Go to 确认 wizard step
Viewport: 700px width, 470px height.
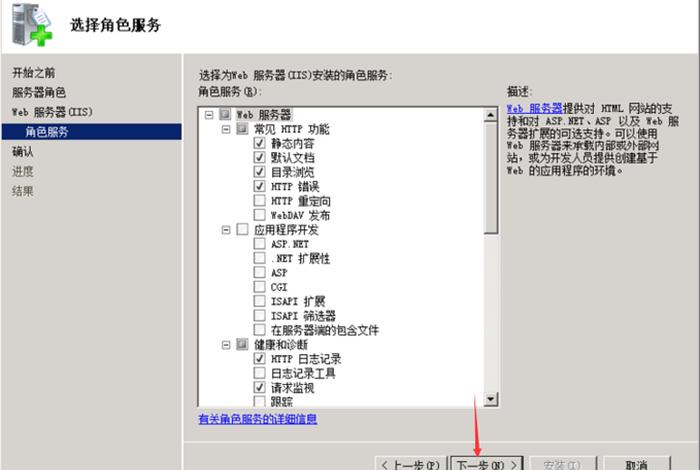click(x=23, y=152)
